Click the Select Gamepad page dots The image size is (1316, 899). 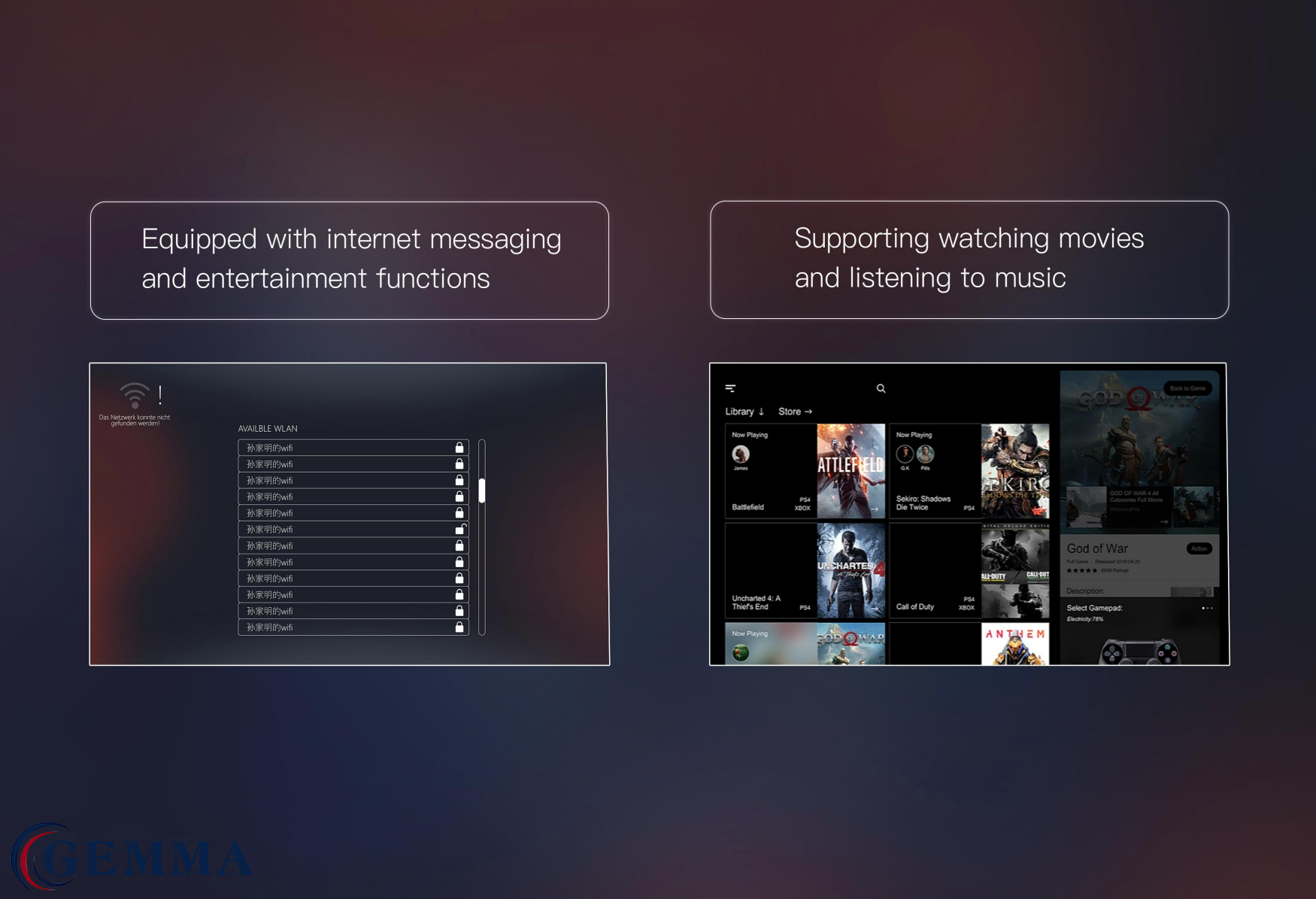click(x=1207, y=608)
